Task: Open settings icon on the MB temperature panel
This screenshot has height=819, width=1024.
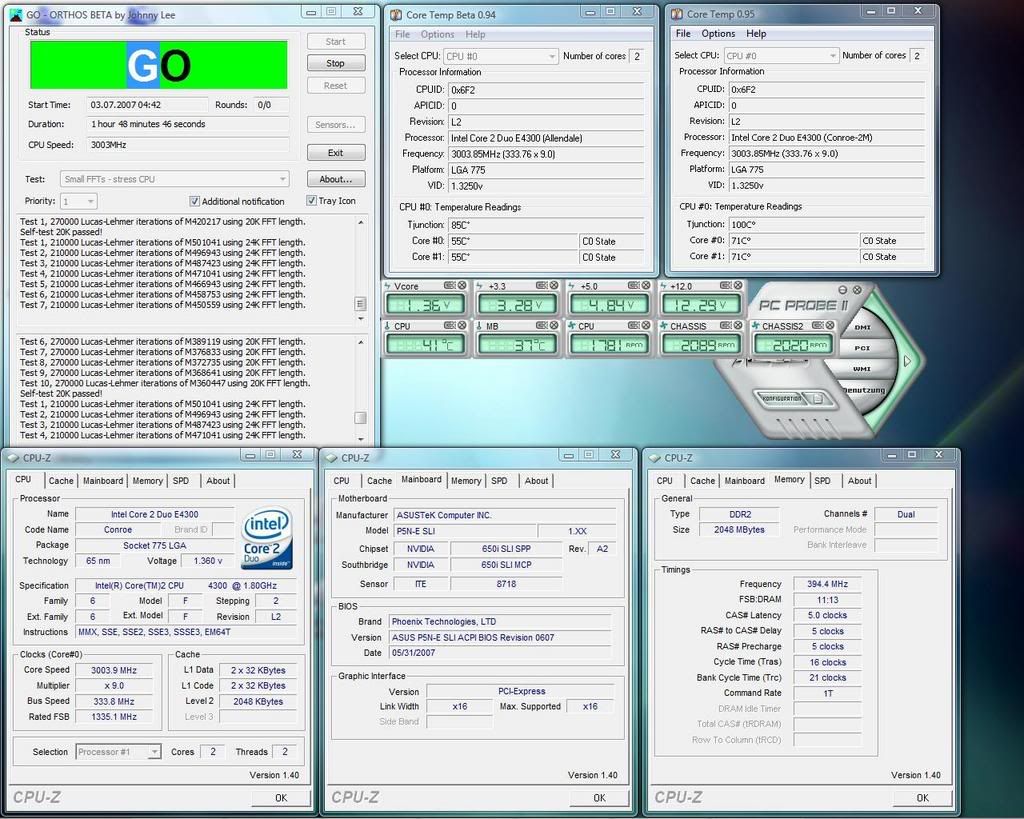Action: point(541,325)
